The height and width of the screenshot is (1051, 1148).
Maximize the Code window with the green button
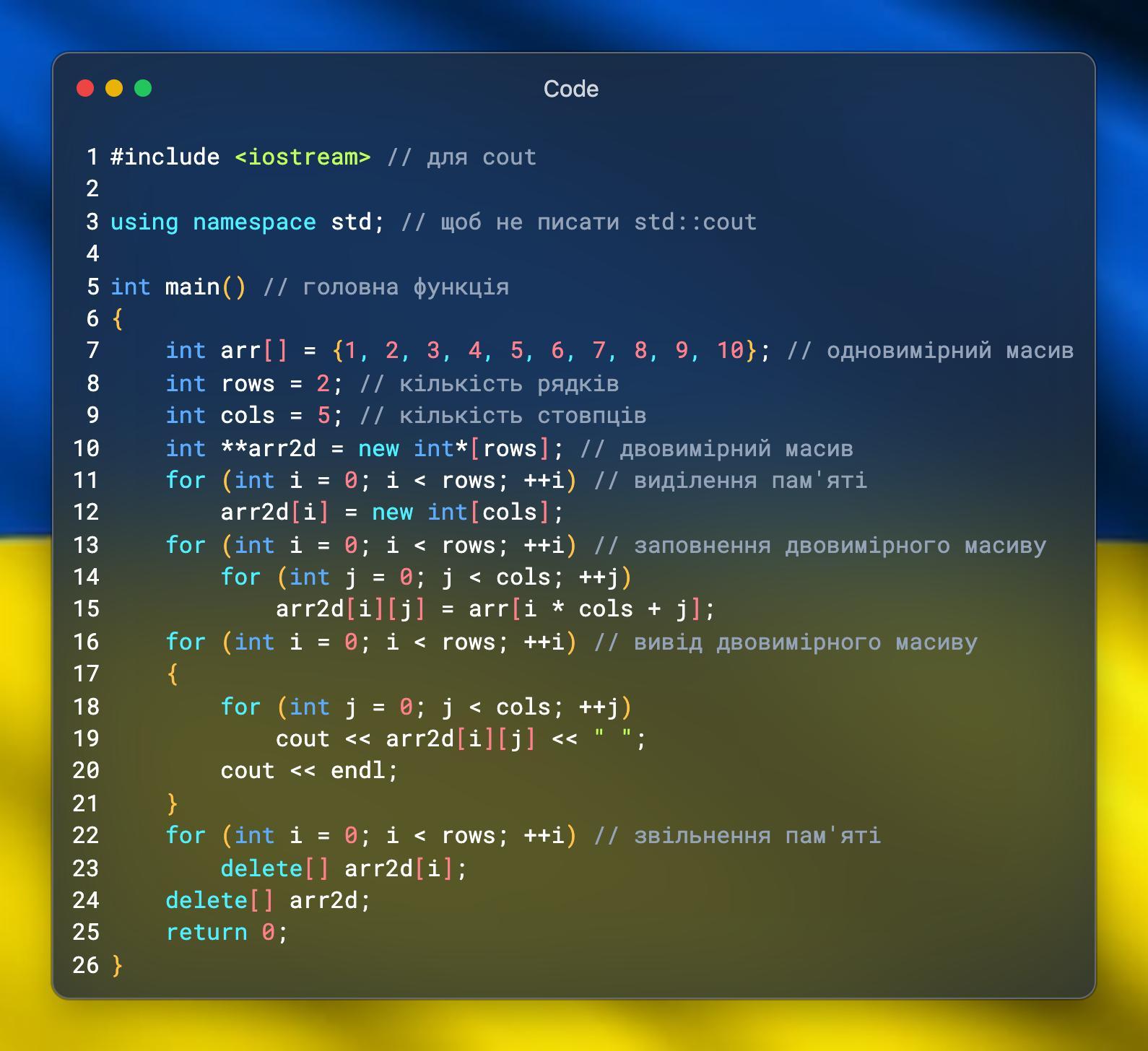coord(143,88)
